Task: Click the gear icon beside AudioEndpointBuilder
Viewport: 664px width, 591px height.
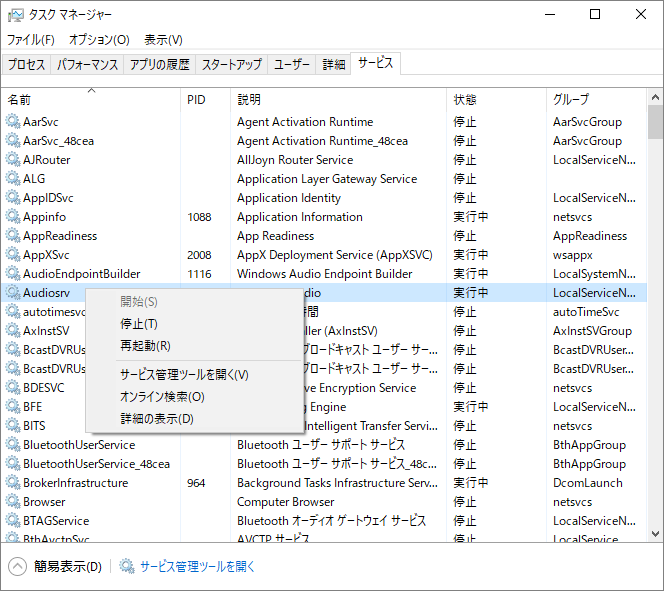Action: 13,274
